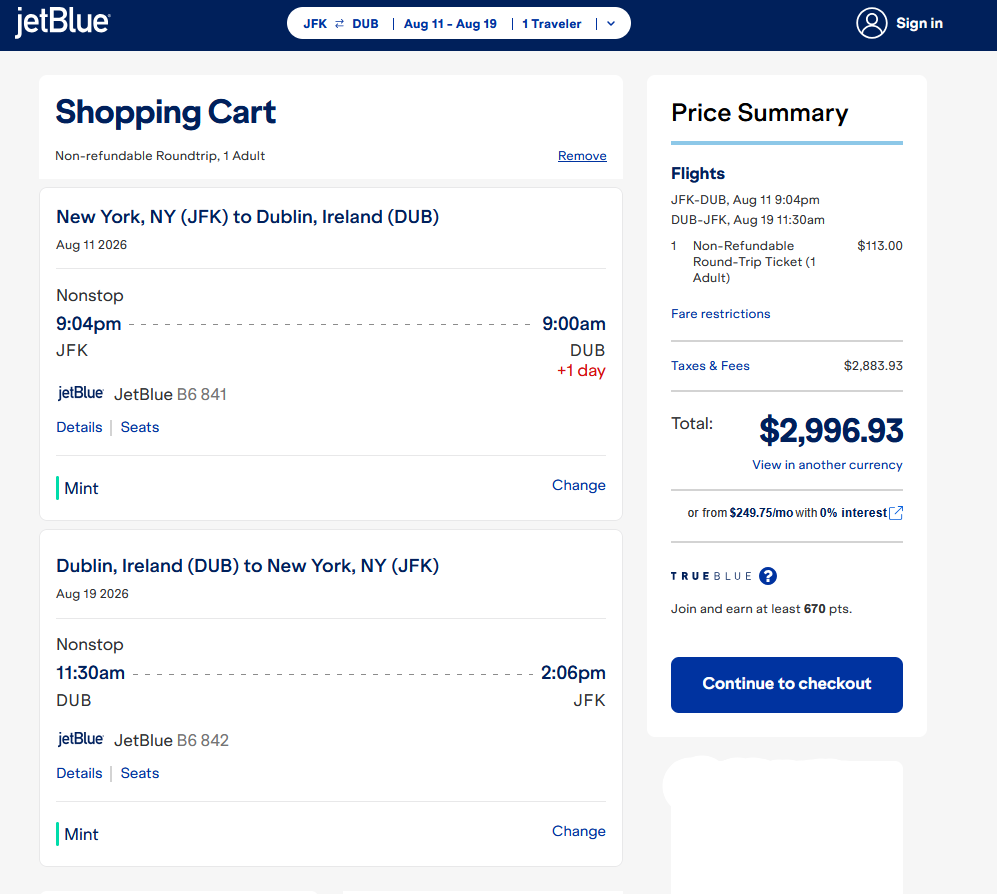The width and height of the screenshot is (997, 894).
Task: Click 1 Traveler in header search pill
Action: (551, 24)
